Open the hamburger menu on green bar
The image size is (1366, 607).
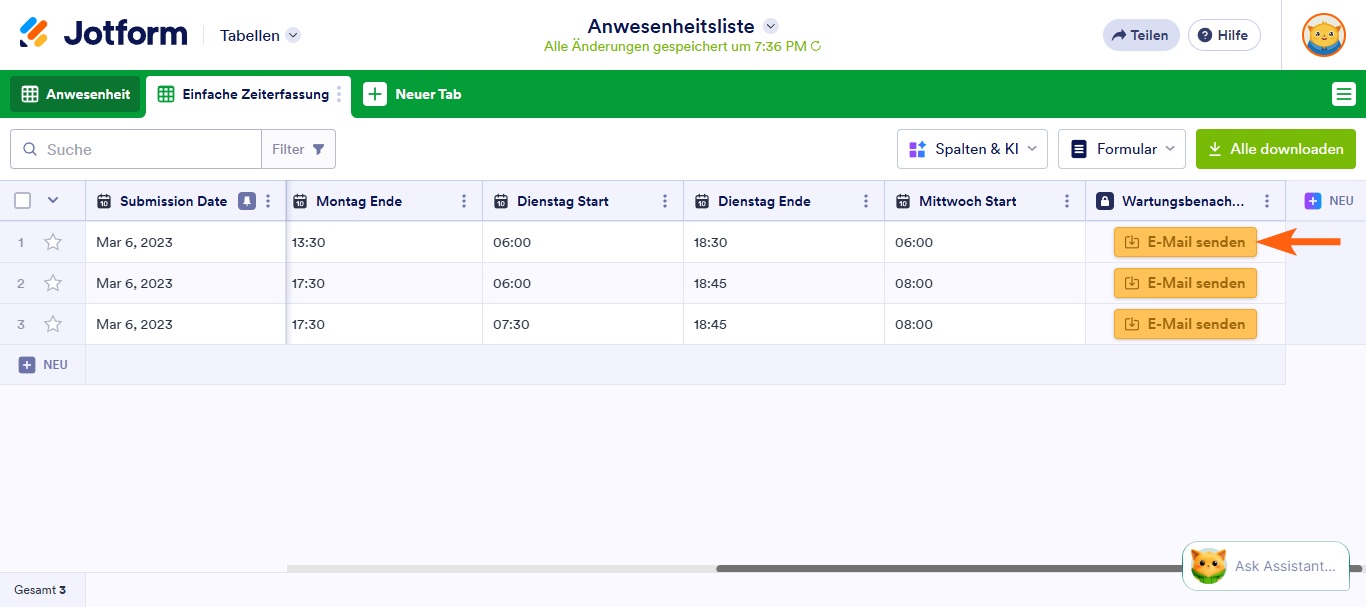(1344, 94)
